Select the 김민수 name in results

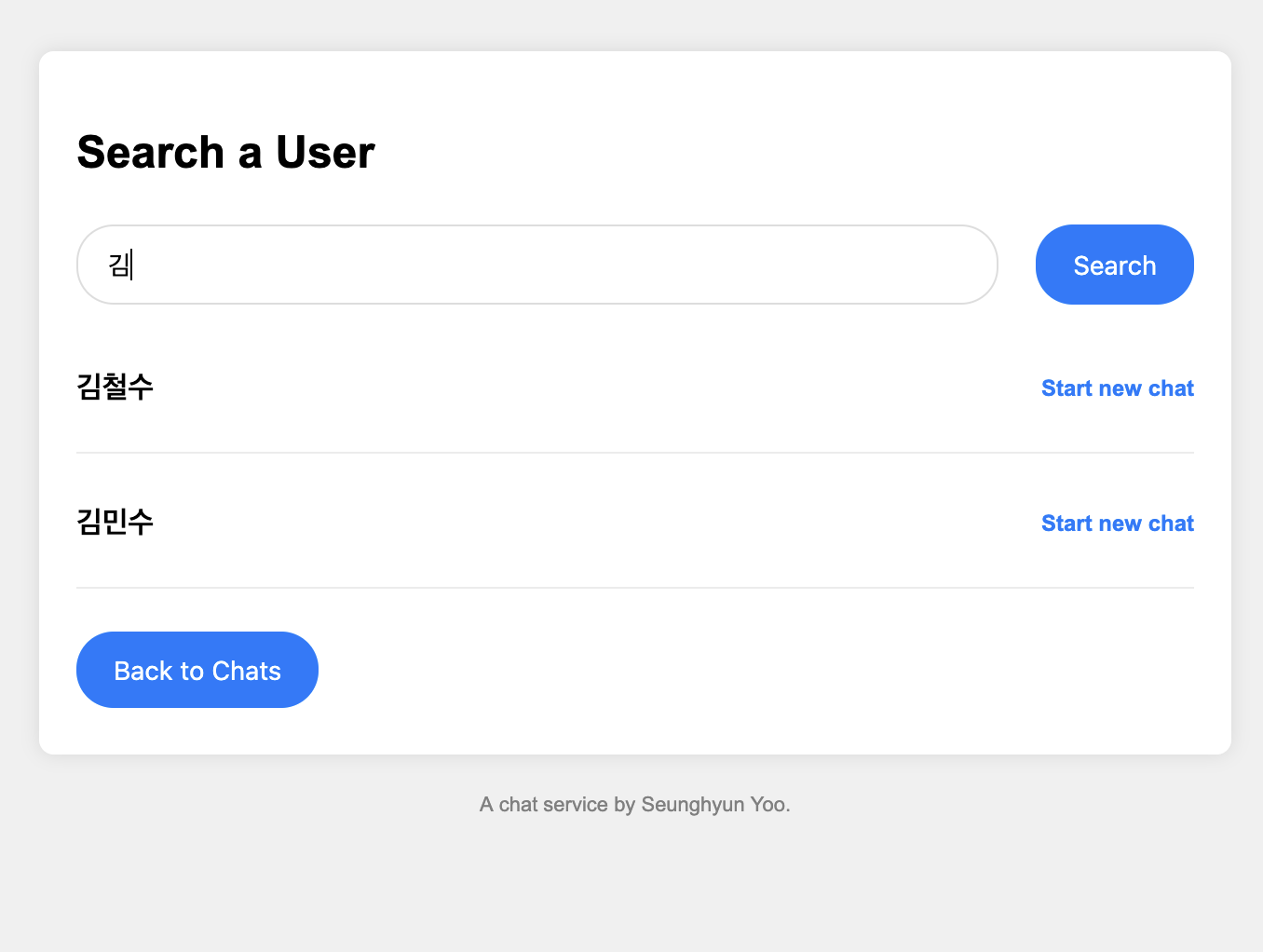[115, 522]
